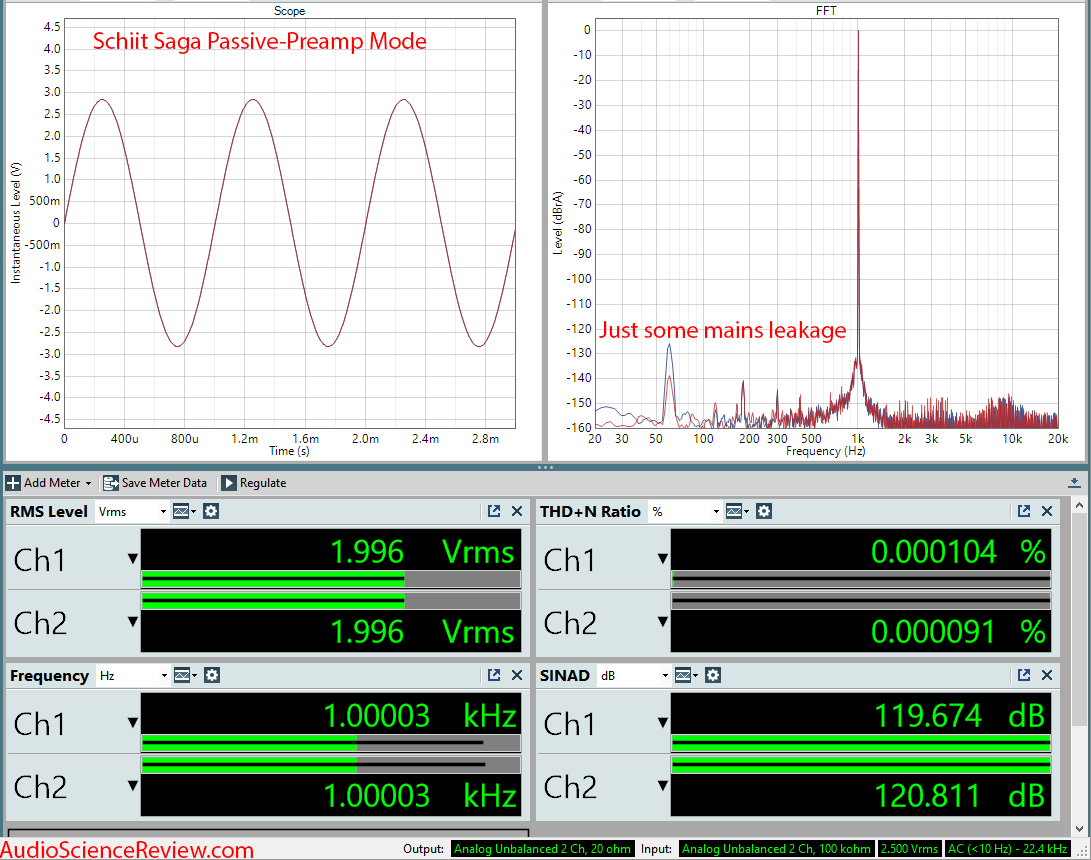Click Output Analog Unbalanced 2 Ch, 20 ohm status
This screenshot has height=860, width=1091.
click(x=542, y=849)
